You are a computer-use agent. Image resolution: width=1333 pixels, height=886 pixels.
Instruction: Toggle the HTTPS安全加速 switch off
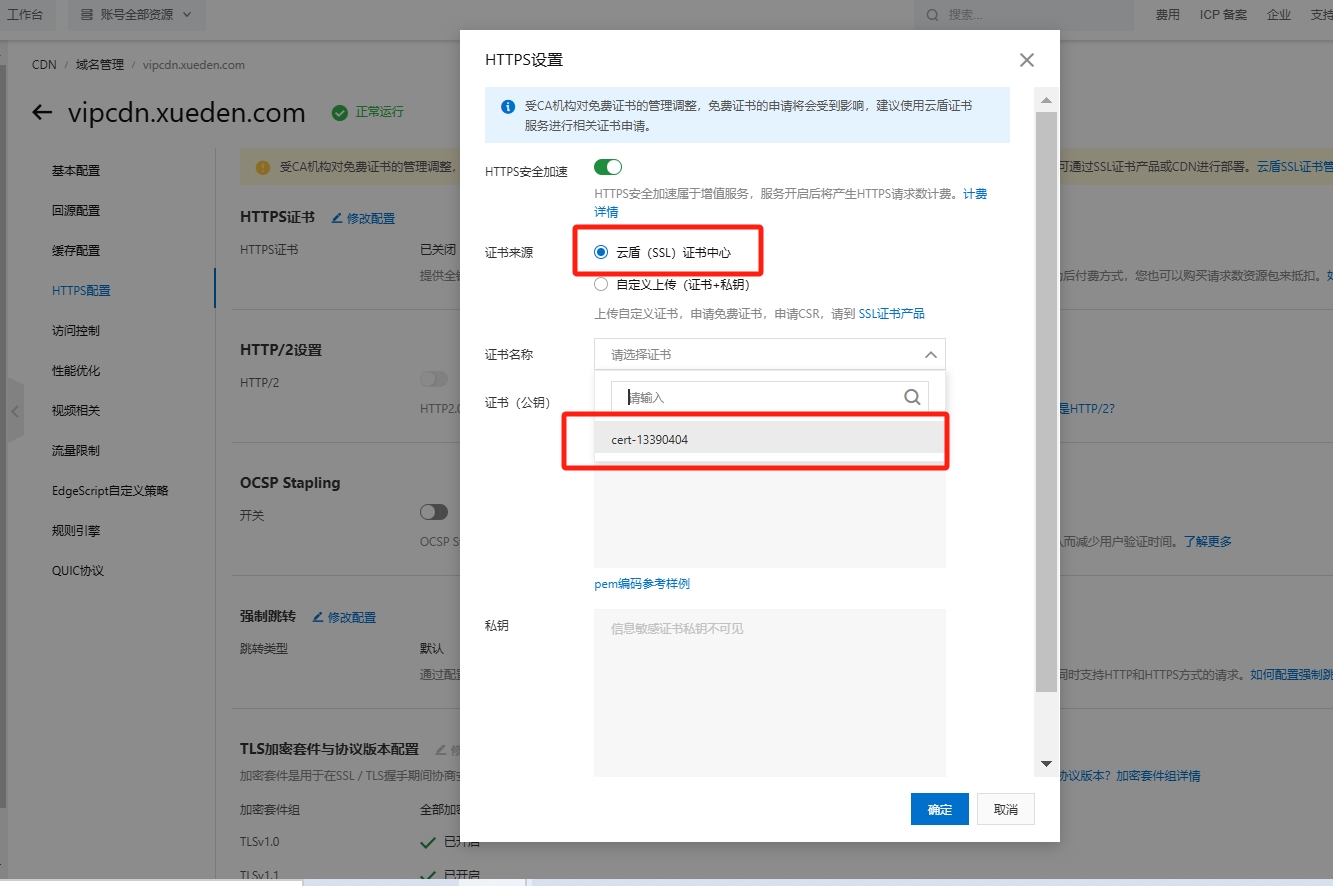click(608, 167)
